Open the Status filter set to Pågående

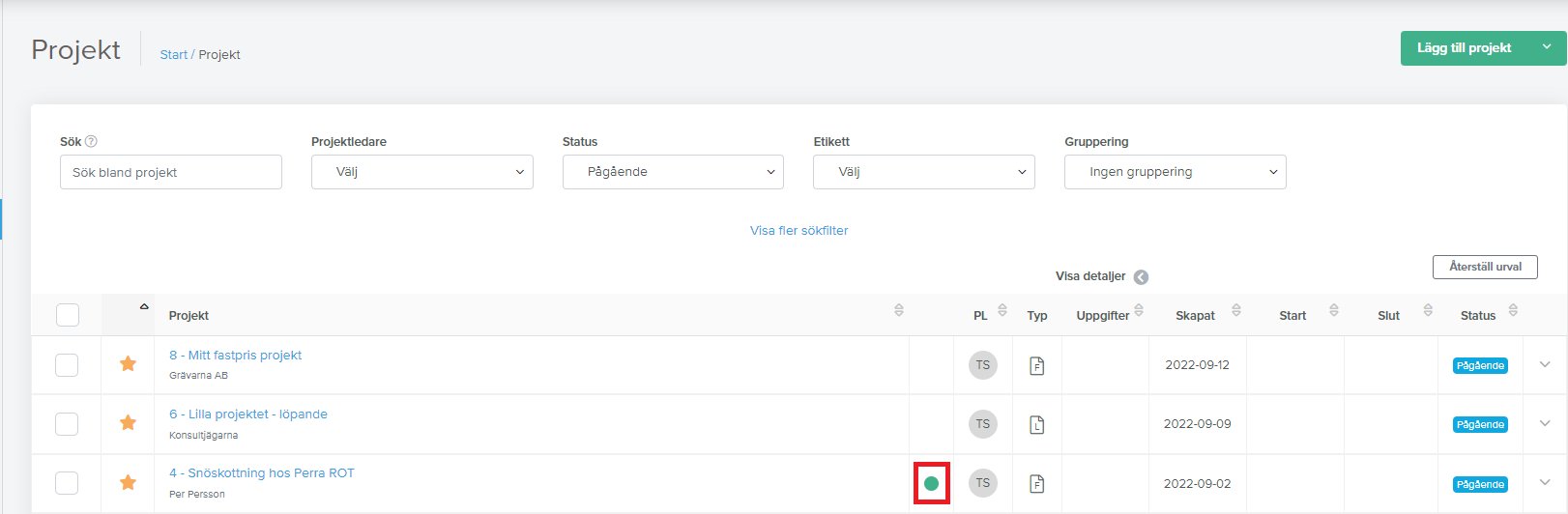coord(673,172)
